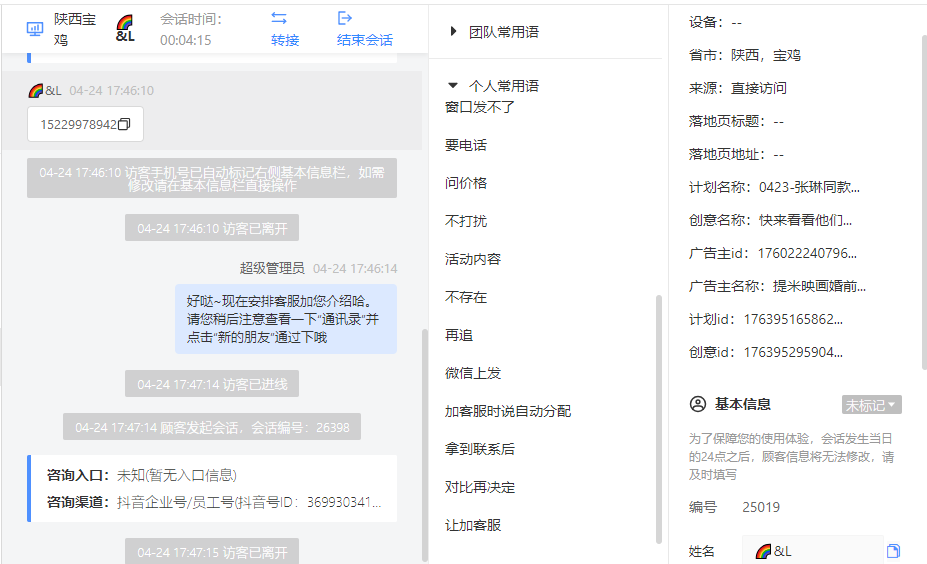Viewport: 927px width, 564px height.
Task: Choose the 让加客服 quick phrase
Action: [x=473, y=525]
